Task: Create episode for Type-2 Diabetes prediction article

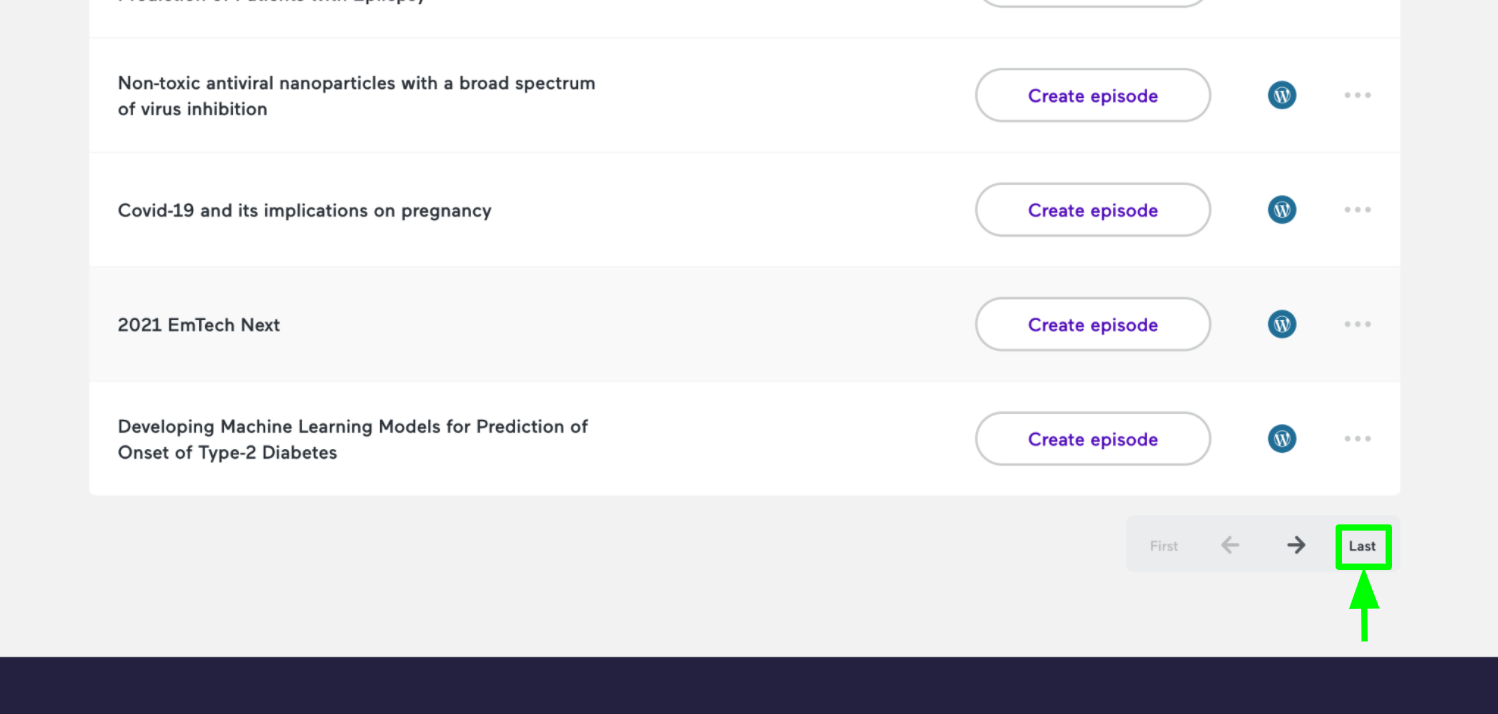Action: click(x=1092, y=439)
